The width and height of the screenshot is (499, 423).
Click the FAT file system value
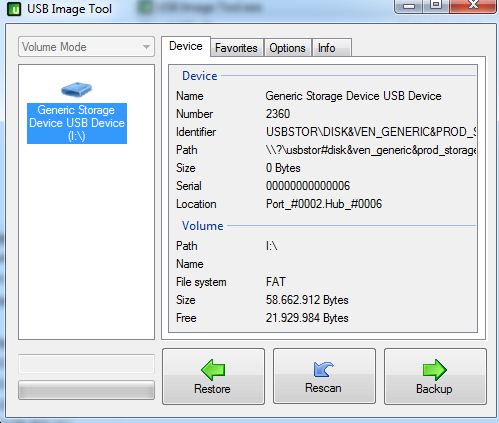point(276,282)
